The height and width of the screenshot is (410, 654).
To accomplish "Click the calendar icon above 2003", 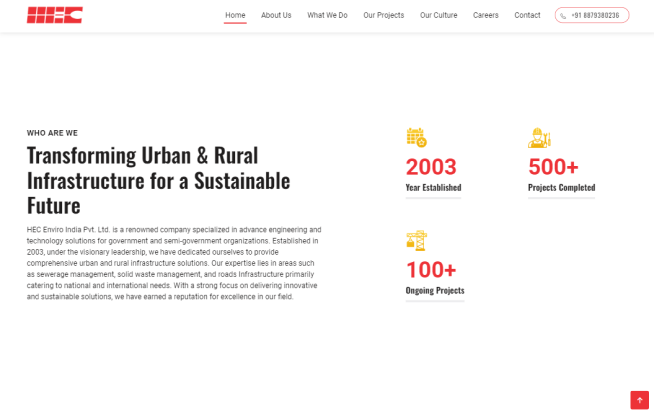I will pyautogui.click(x=416, y=138).
